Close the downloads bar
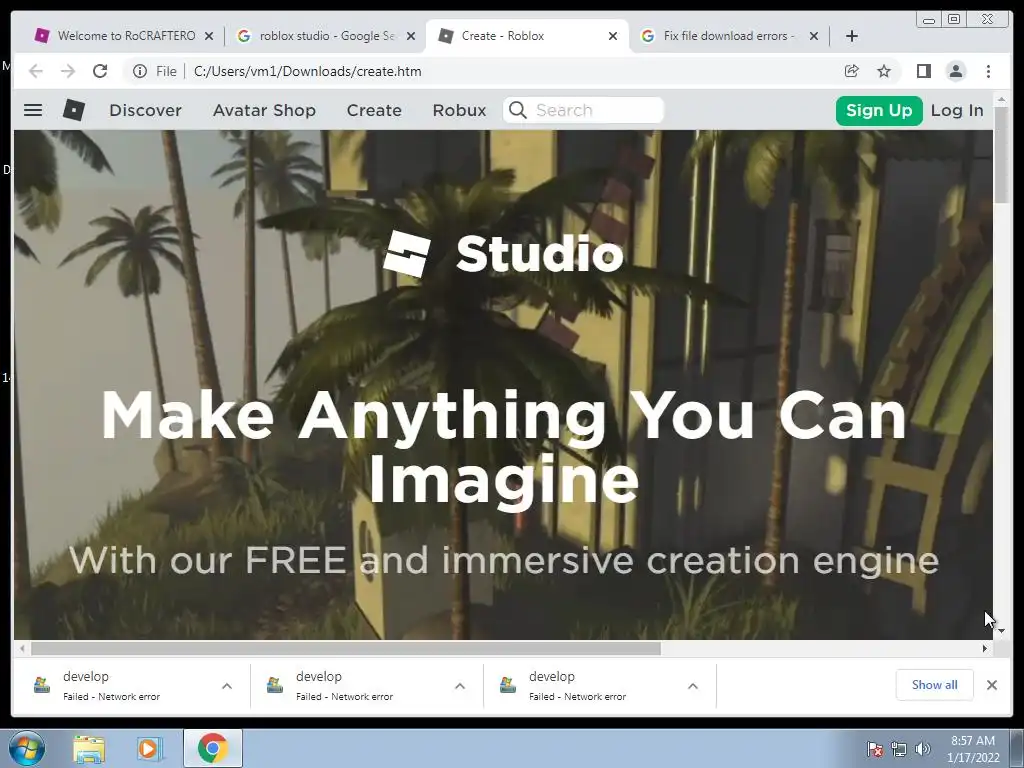This screenshot has height=768, width=1024. (991, 685)
